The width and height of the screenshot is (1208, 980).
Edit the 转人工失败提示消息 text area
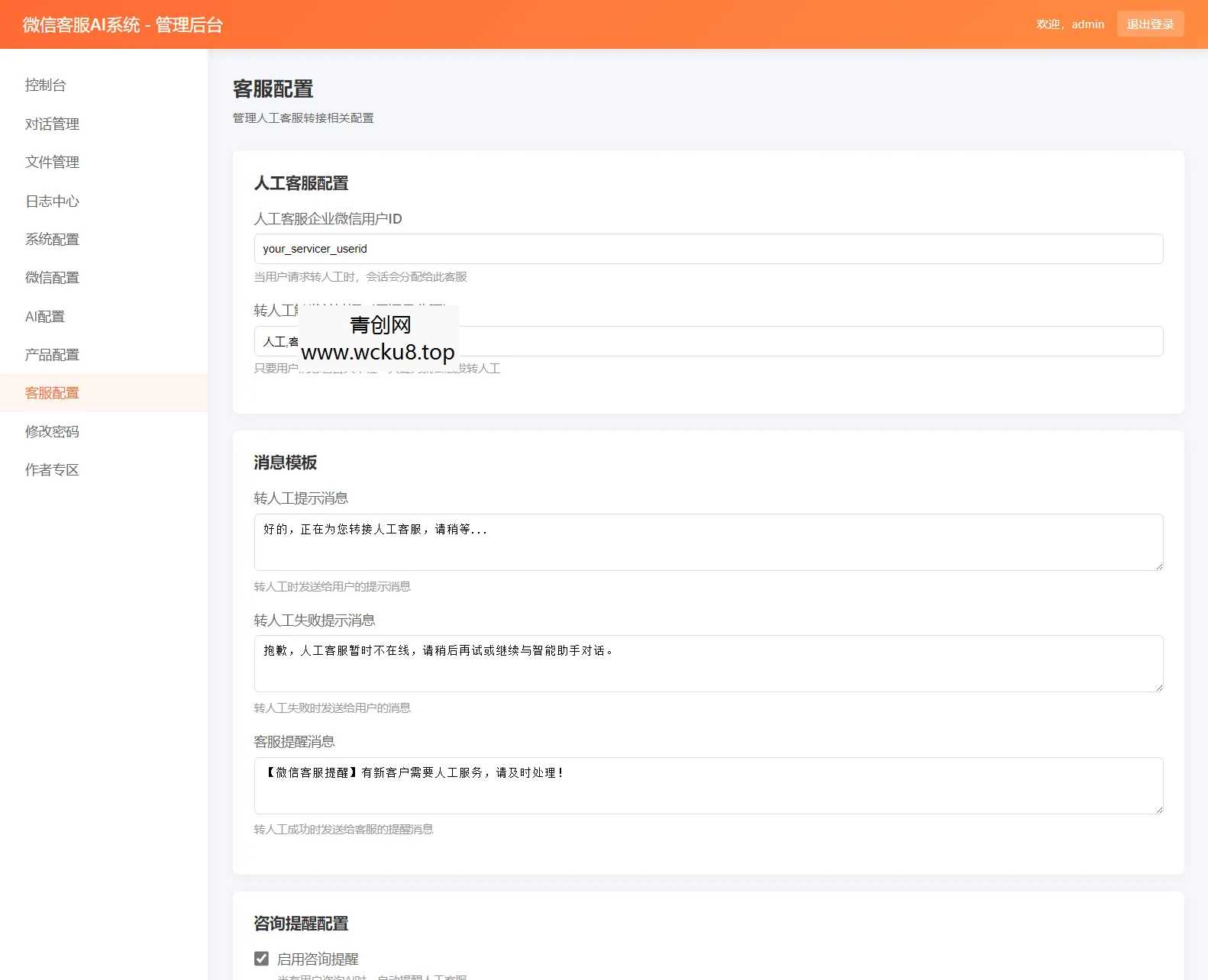(x=708, y=663)
